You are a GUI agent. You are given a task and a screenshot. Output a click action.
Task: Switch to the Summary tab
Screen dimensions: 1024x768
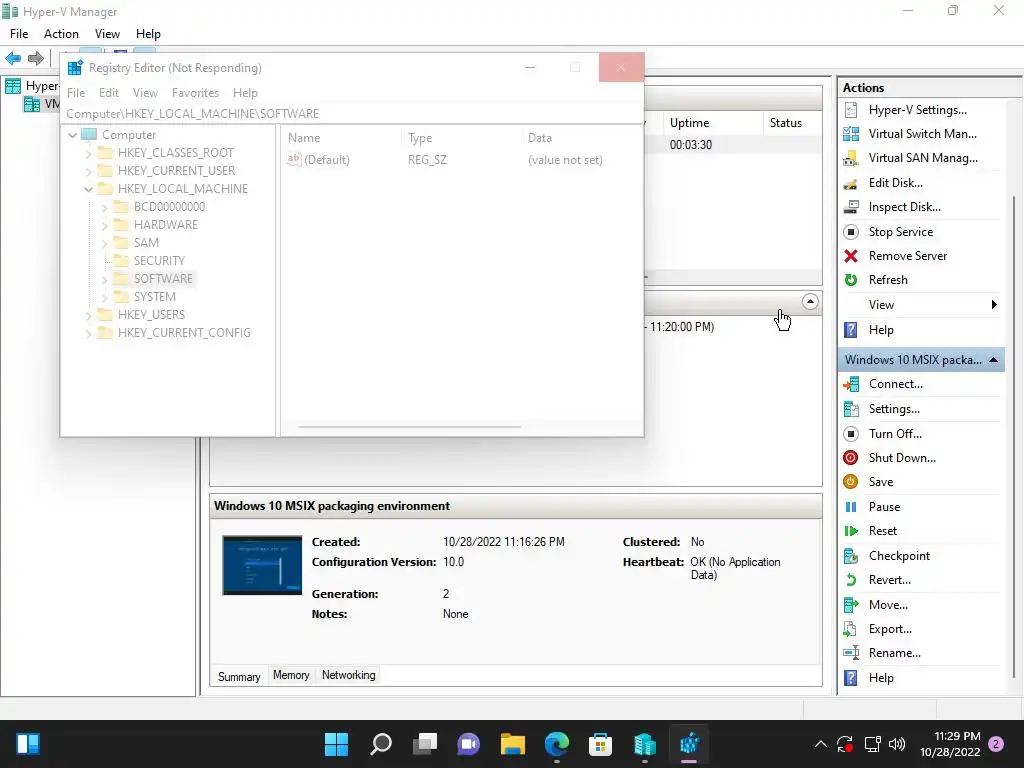239,677
